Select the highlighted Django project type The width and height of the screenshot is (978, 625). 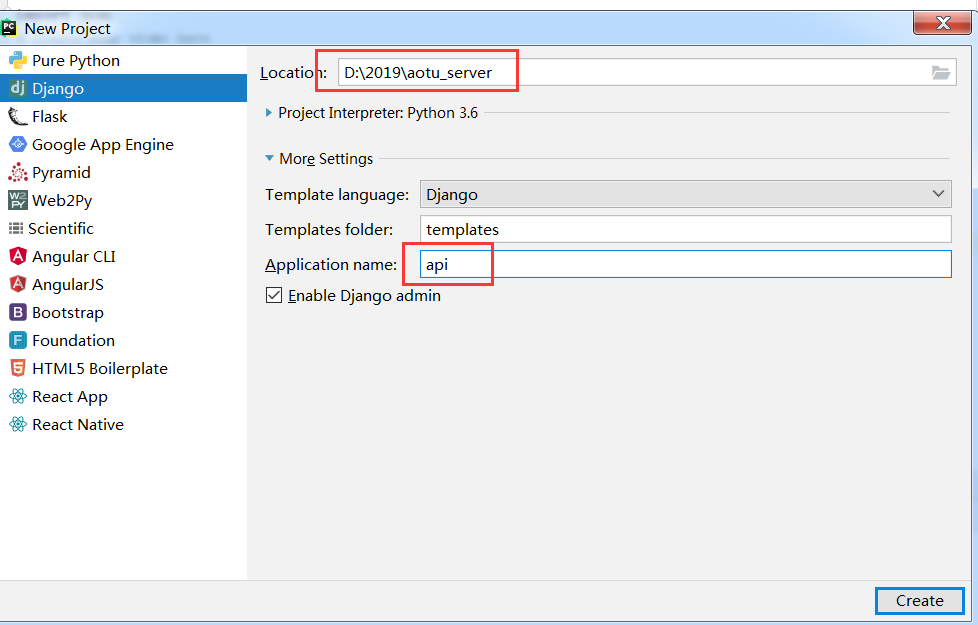click(x=123, y=89)
